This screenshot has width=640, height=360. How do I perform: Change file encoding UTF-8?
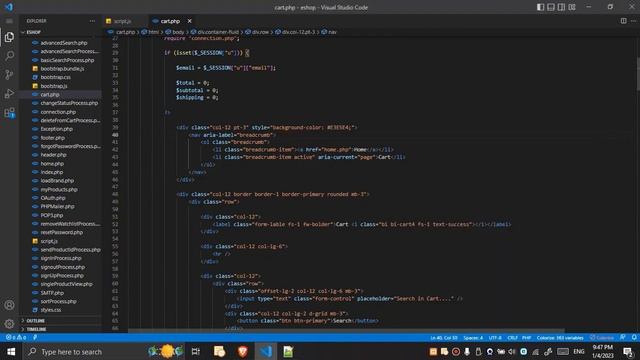495,338
